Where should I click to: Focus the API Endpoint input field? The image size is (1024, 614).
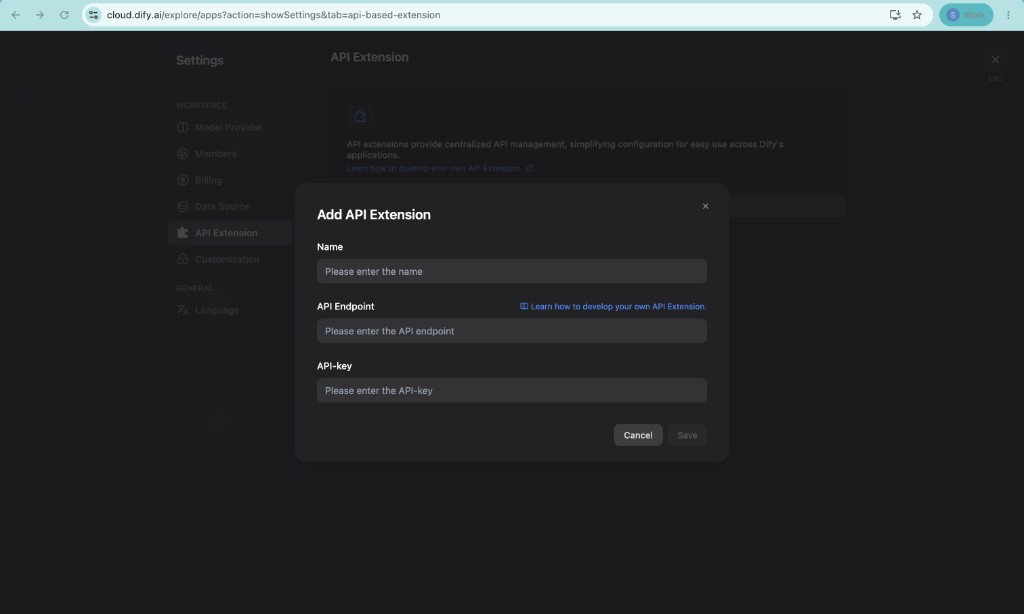click(511, 331)
